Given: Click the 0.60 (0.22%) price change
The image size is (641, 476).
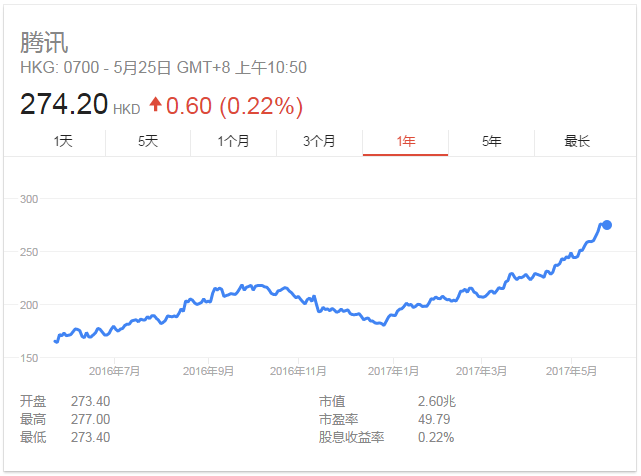Looking at the screenshot, I should (x=234, y=104).
